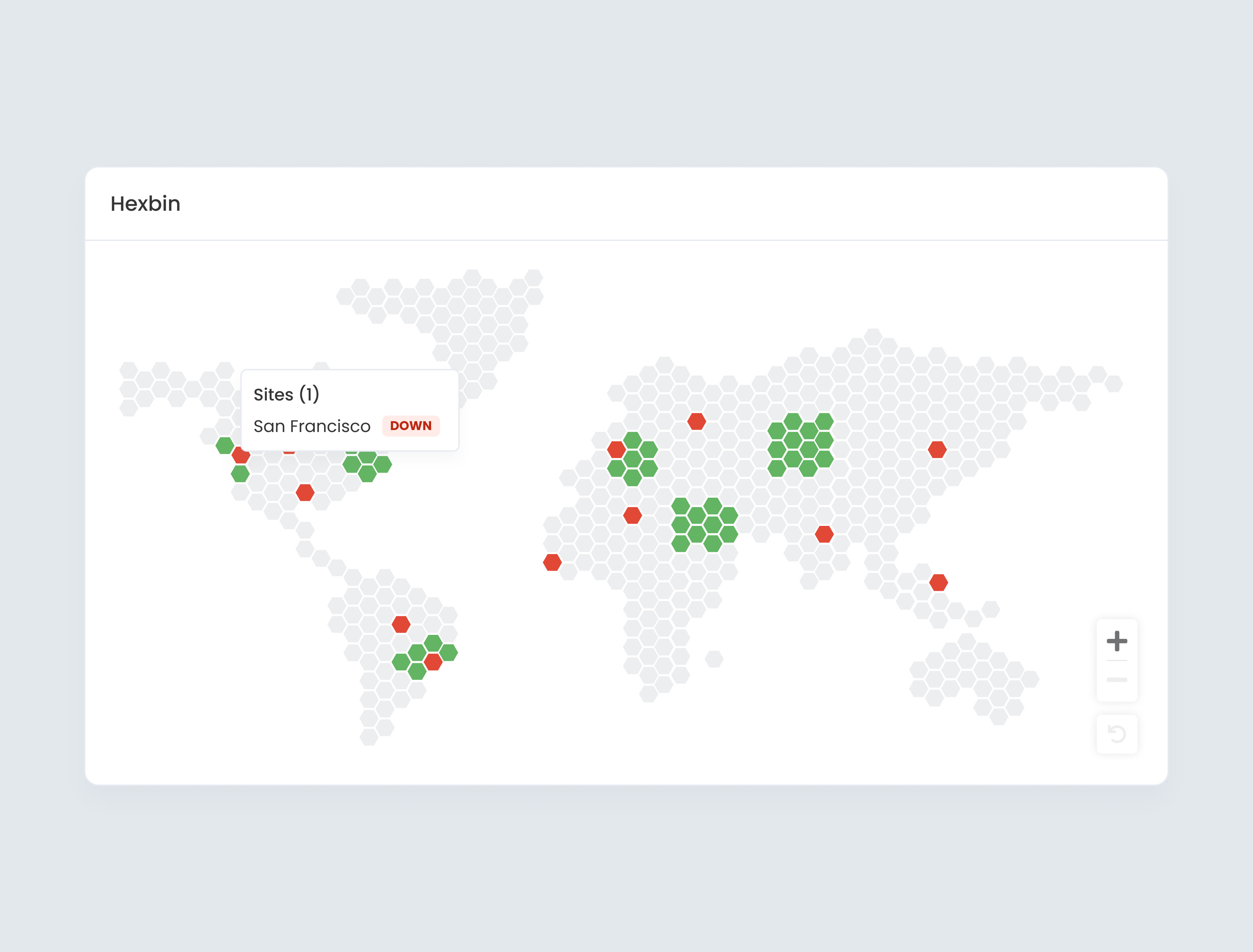
Task: Click the zoom in plus icon
Action: [1117, 641]
